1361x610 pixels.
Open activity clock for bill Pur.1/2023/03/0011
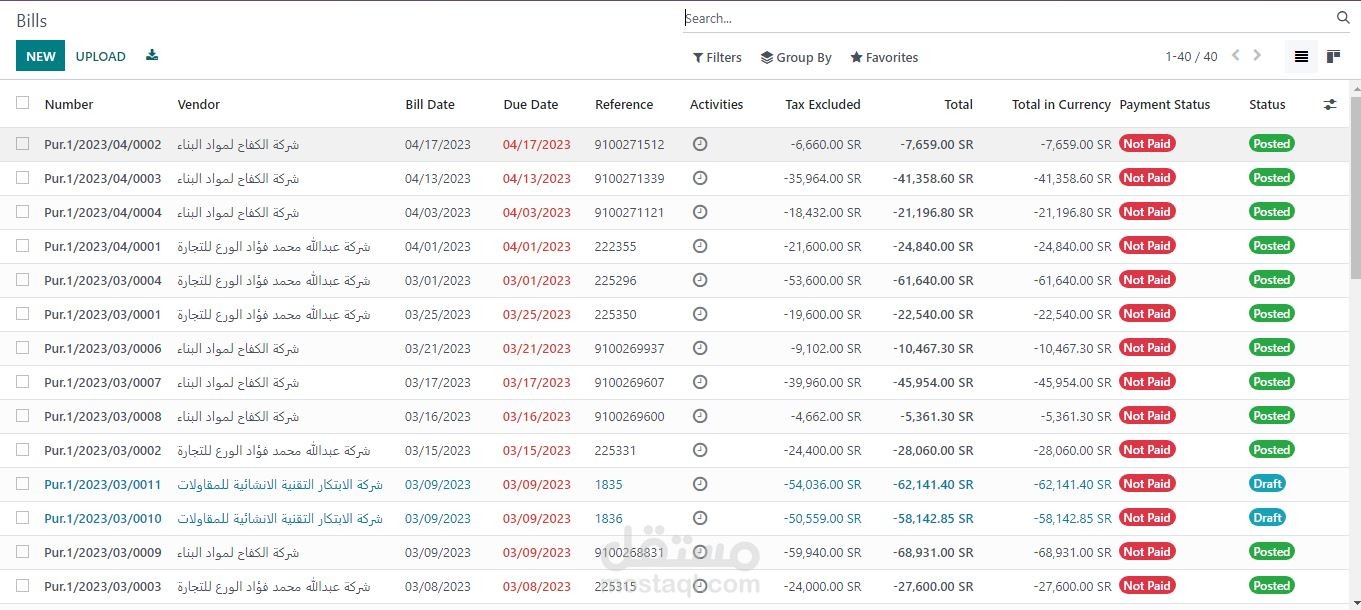pos(700,484)
